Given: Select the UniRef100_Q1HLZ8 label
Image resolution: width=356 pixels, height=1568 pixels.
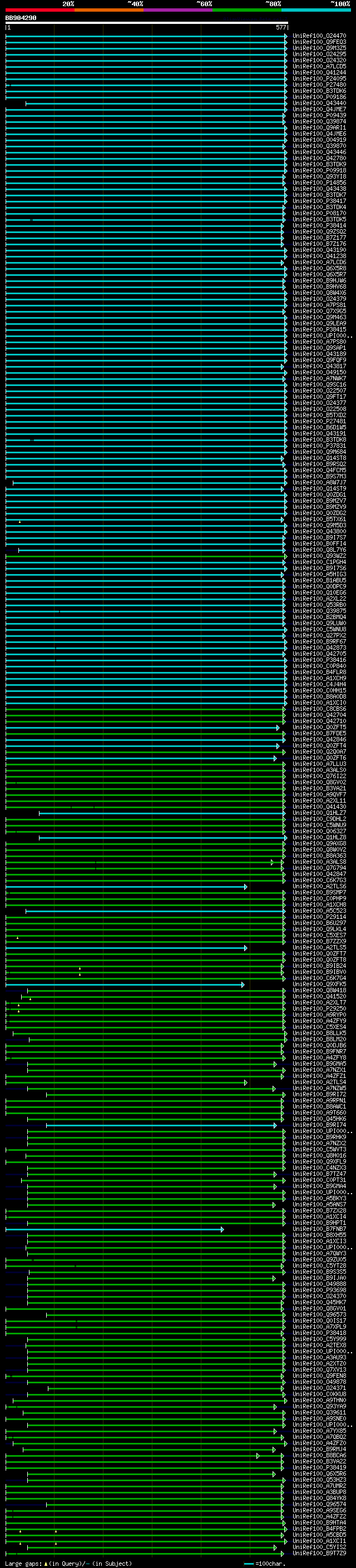Looking at the screenshot, I should [x=319, y=838].
